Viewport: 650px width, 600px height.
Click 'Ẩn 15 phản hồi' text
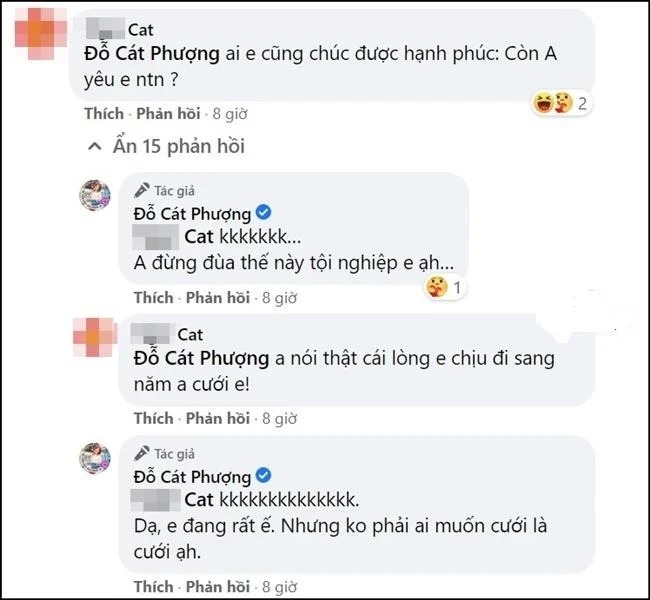(x=179, y=146)
